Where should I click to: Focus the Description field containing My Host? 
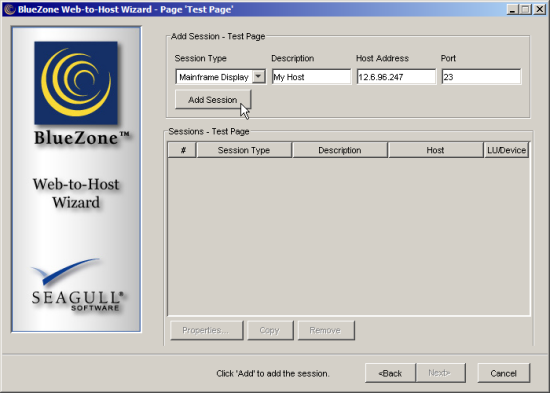pyautogui.click(x=311, y=76)
